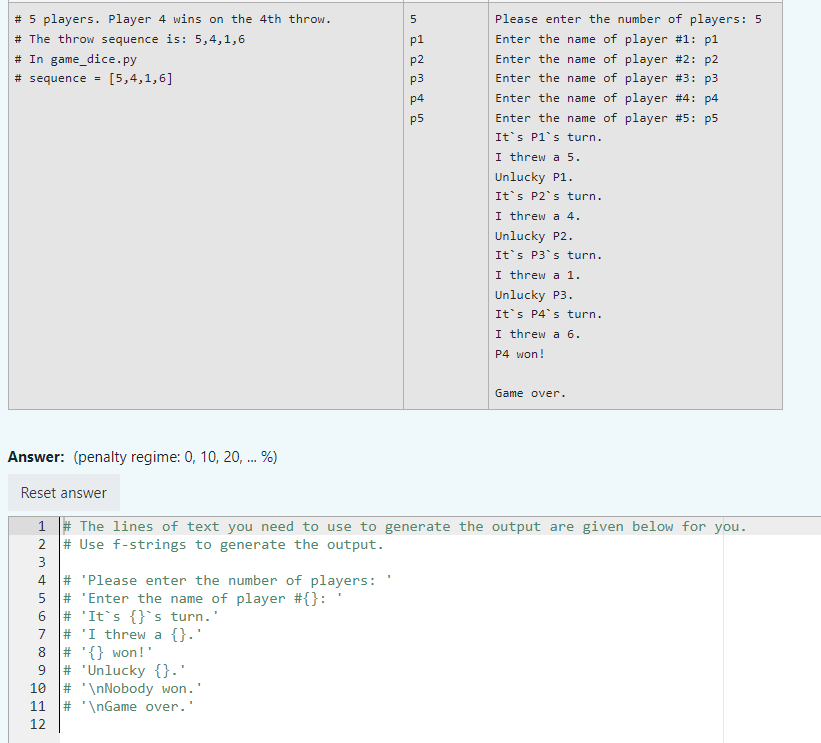Click '# sequence = [5,4,1,6]' text
Image resolution: width=821 pixels, height=743 pixels.
94,79
